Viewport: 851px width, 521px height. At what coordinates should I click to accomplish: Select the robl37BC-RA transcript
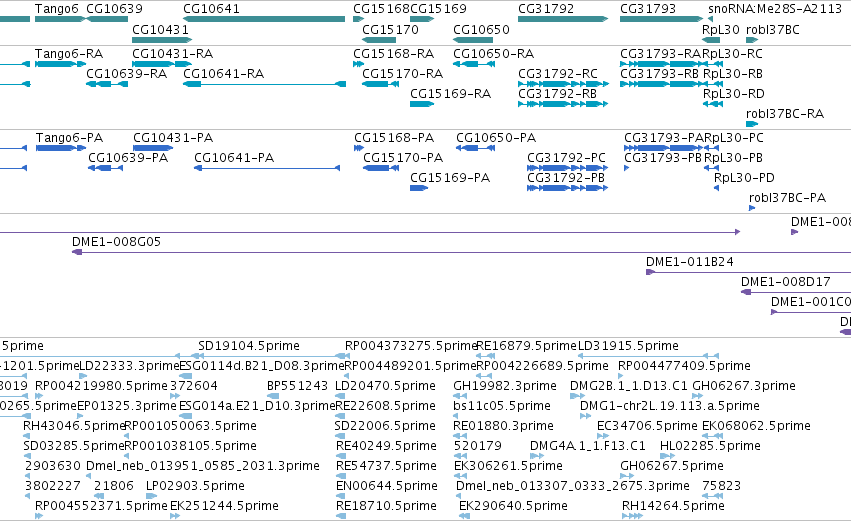click(x=752, y=124)
